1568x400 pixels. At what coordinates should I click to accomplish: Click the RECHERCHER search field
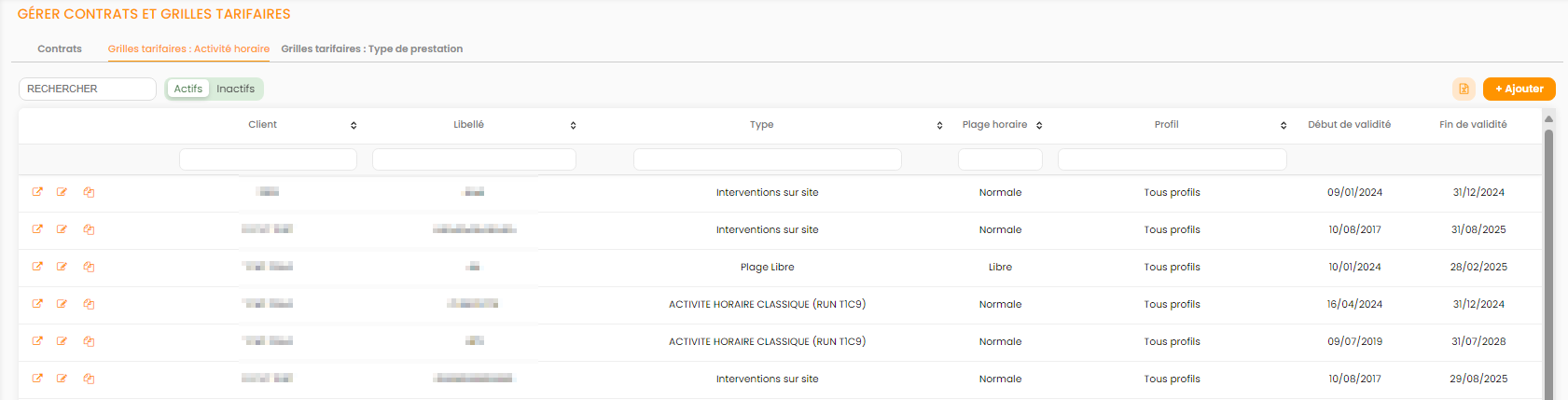click(x=87, y=89)
